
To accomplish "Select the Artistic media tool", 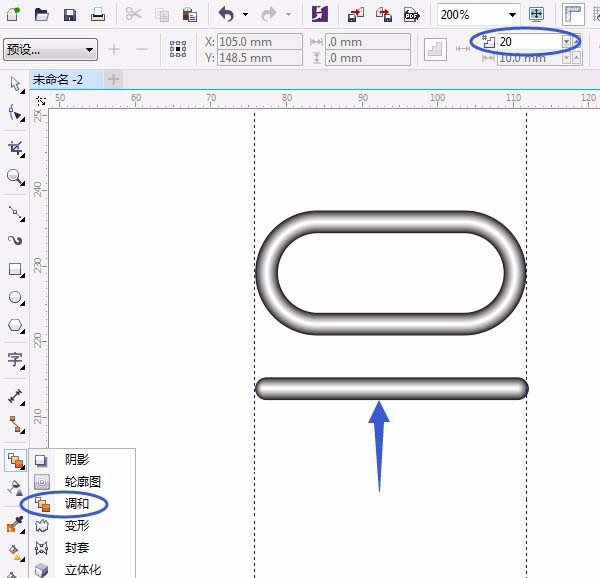I will click(x=15, y=241).
